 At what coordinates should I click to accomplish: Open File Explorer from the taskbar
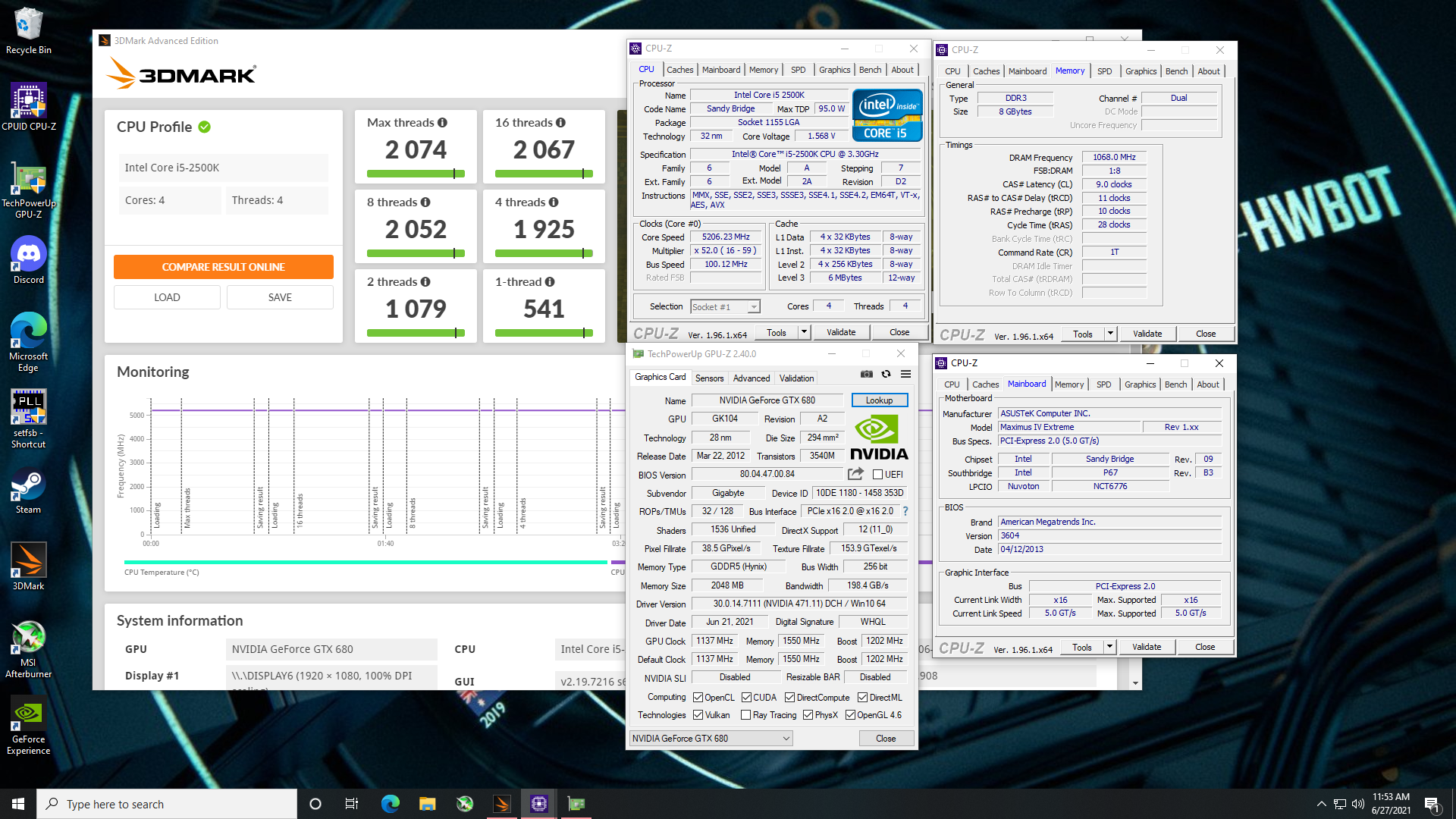click(427, 804)
